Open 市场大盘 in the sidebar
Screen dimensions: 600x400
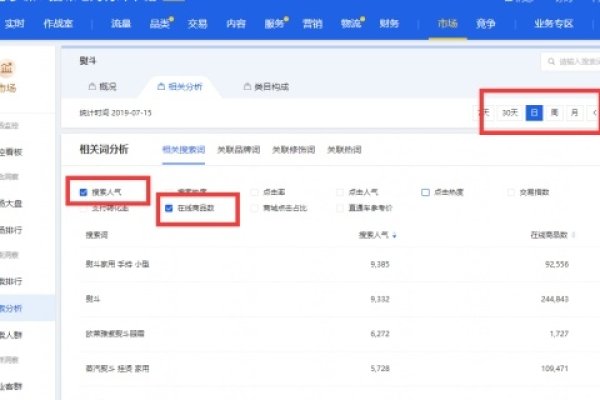11,203
